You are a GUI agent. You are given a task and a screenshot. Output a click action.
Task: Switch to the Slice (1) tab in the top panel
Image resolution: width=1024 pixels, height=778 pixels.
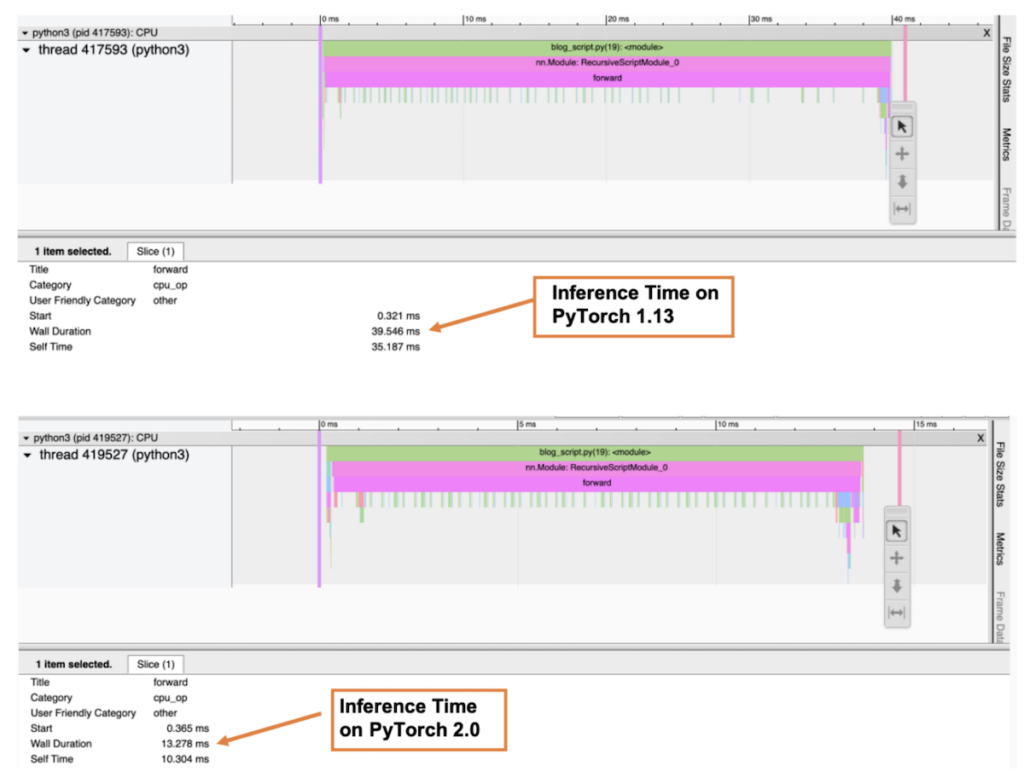(156, 251)
